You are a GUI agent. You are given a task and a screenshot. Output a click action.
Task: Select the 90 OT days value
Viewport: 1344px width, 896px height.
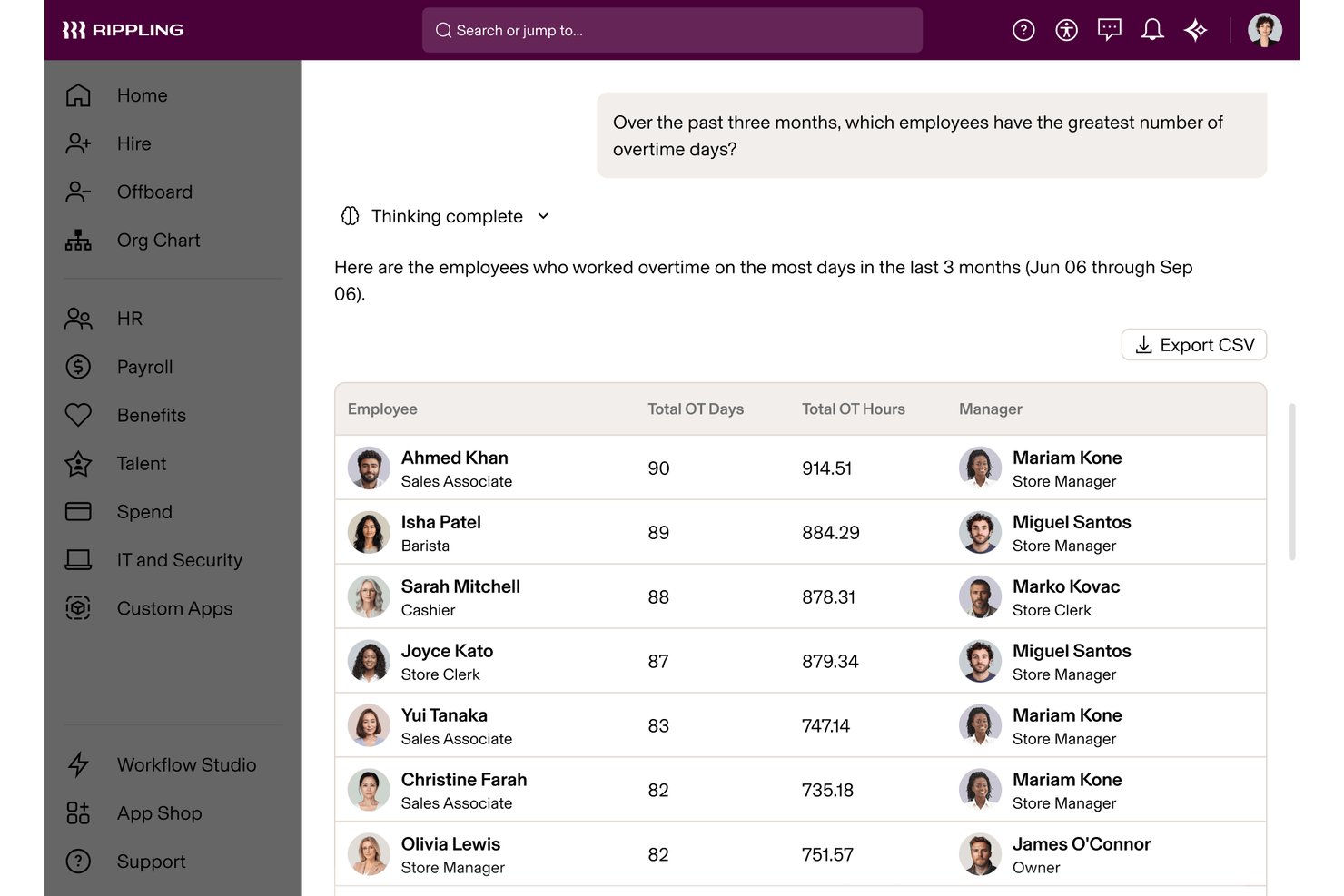click(658, 468)
